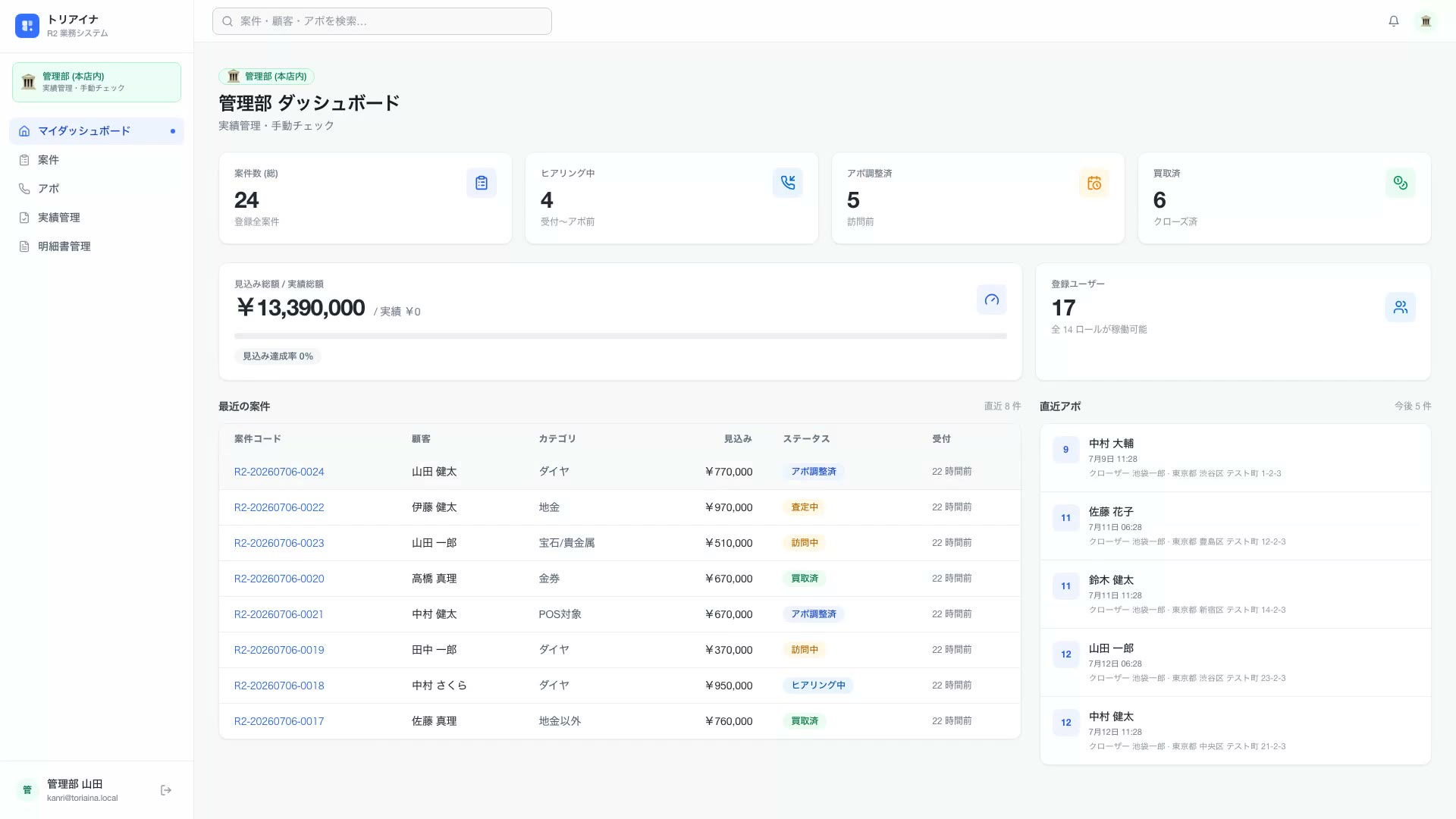The height and width of the screenshot is (819, 1456).
Task: Select the 中村 大輔 appointment name
Action: tap(1111, 444)
